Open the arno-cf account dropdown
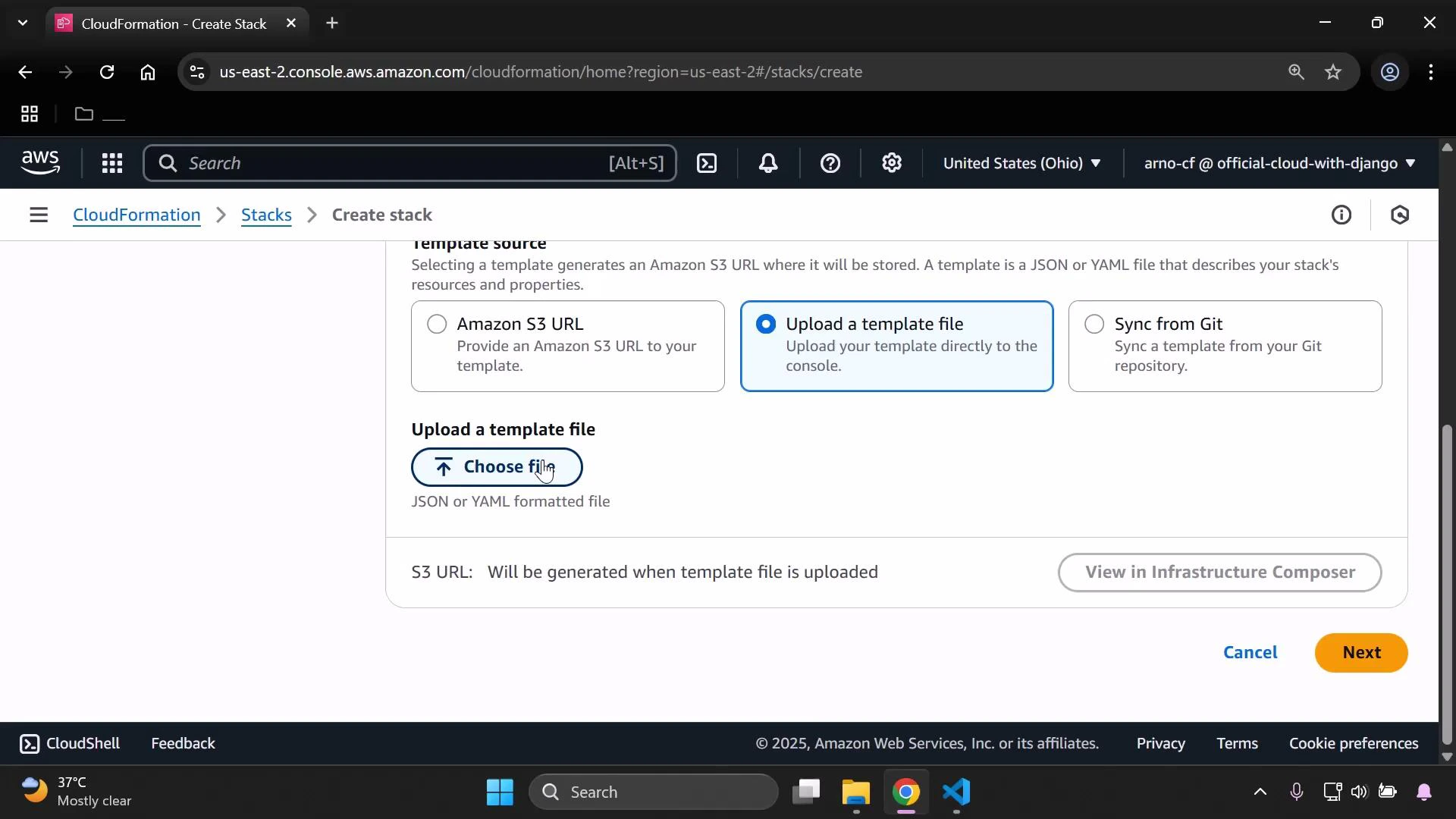The width and height of the screenshot is (1456, 819). [x=1277, y=163]
